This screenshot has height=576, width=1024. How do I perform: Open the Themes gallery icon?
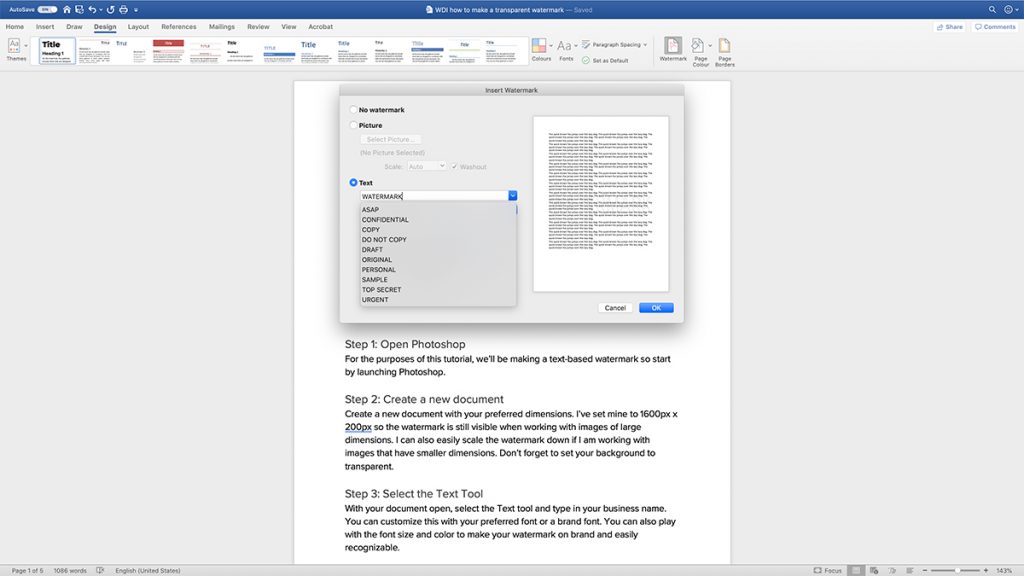tap(16, 46)
